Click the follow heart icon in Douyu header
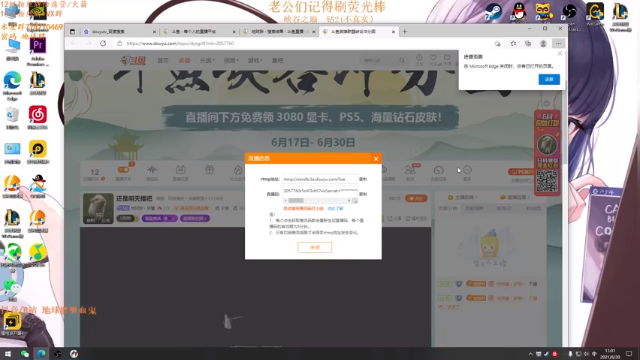This screenshot has height=360, width=640. pyautogui.click(x=433, y=58)
